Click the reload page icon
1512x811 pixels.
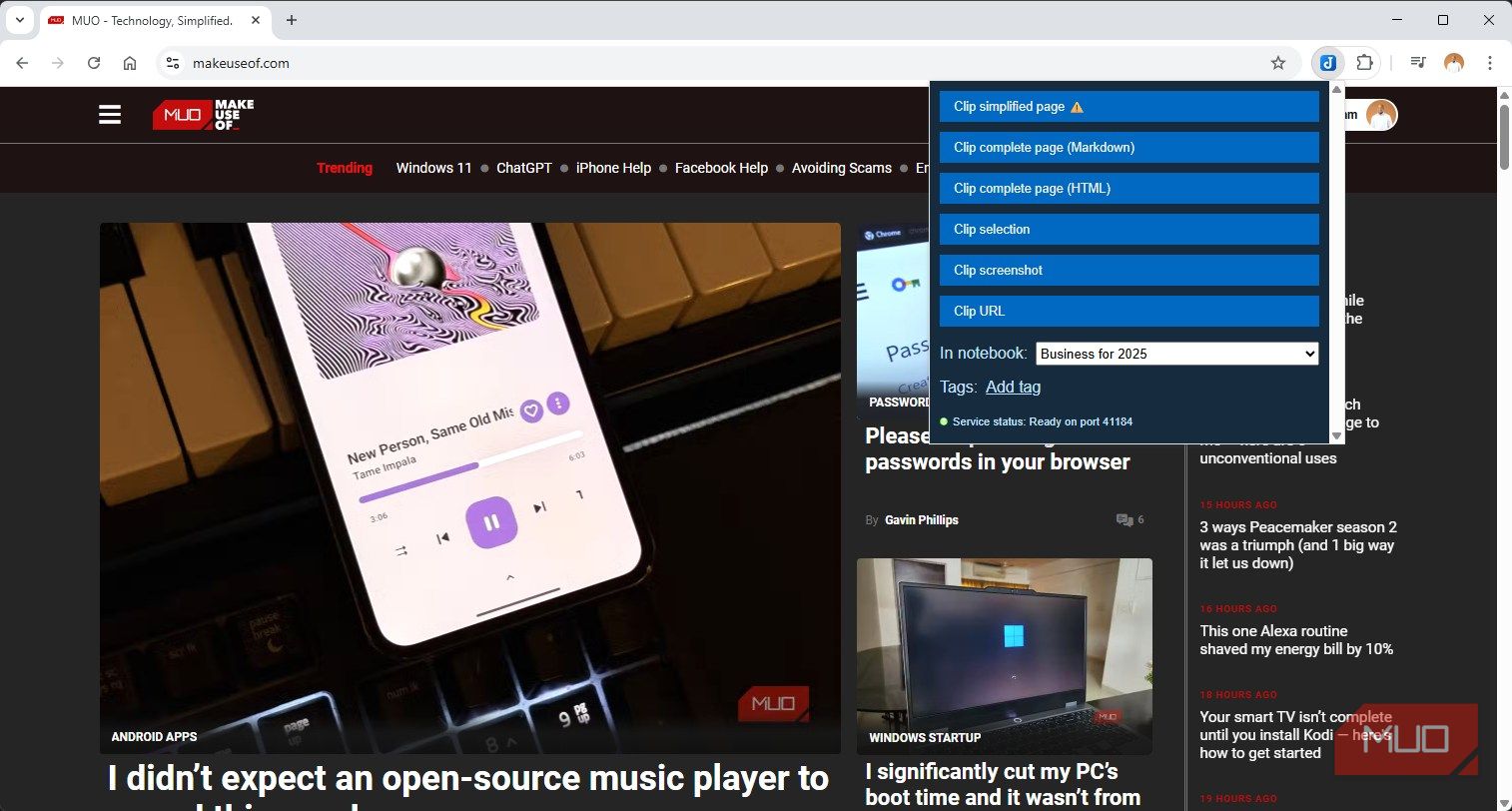(x=94, y=63)
